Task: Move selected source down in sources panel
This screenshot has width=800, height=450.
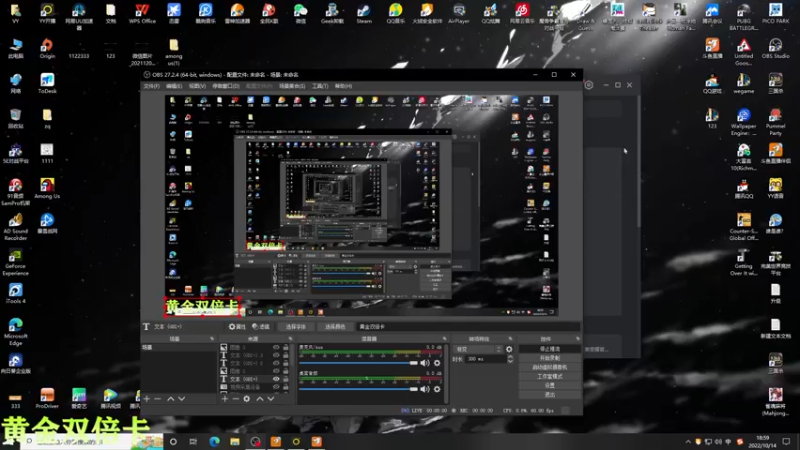Action: pyautogui.click(x=271, y=398)
